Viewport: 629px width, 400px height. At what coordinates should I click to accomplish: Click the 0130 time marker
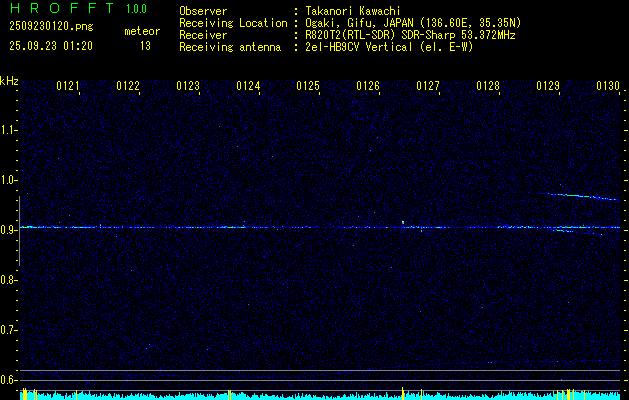tap(608, 85)
